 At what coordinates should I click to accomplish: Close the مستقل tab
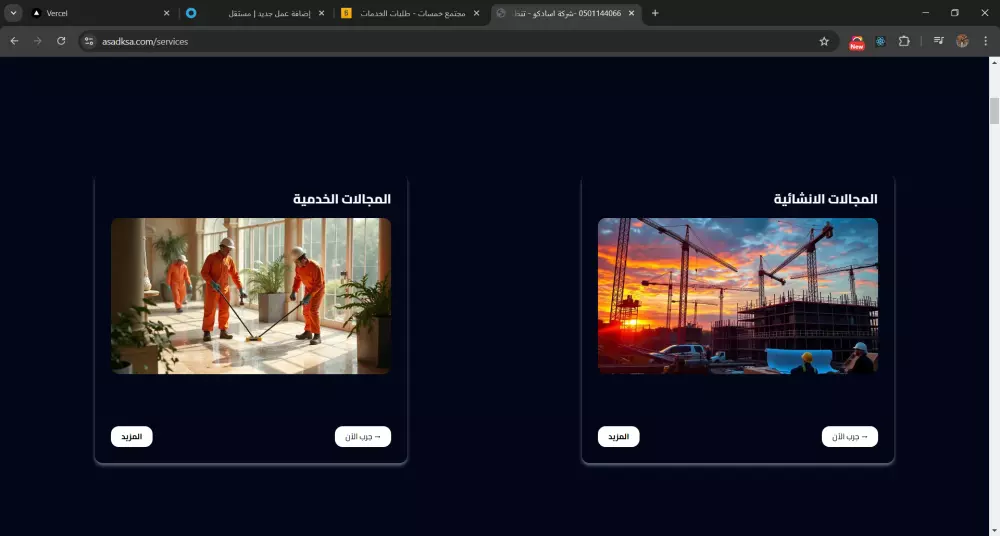click(x=321, y=13)
